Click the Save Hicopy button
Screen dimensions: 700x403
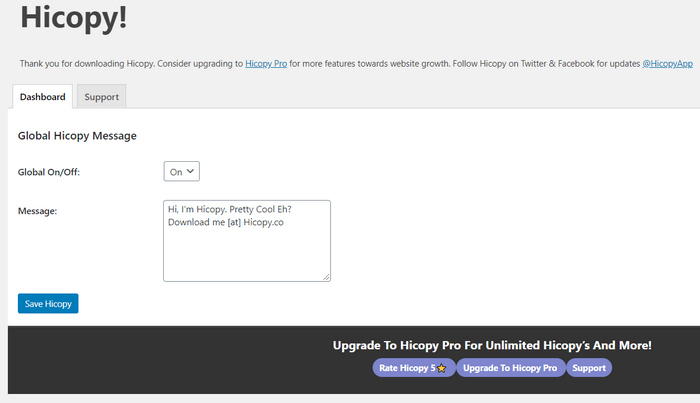tap(48, 303)
